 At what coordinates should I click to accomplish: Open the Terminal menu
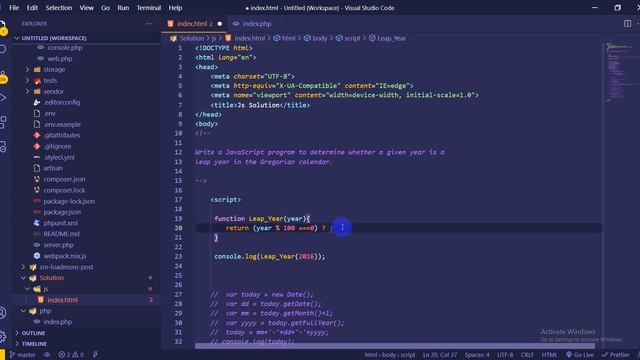149,8
